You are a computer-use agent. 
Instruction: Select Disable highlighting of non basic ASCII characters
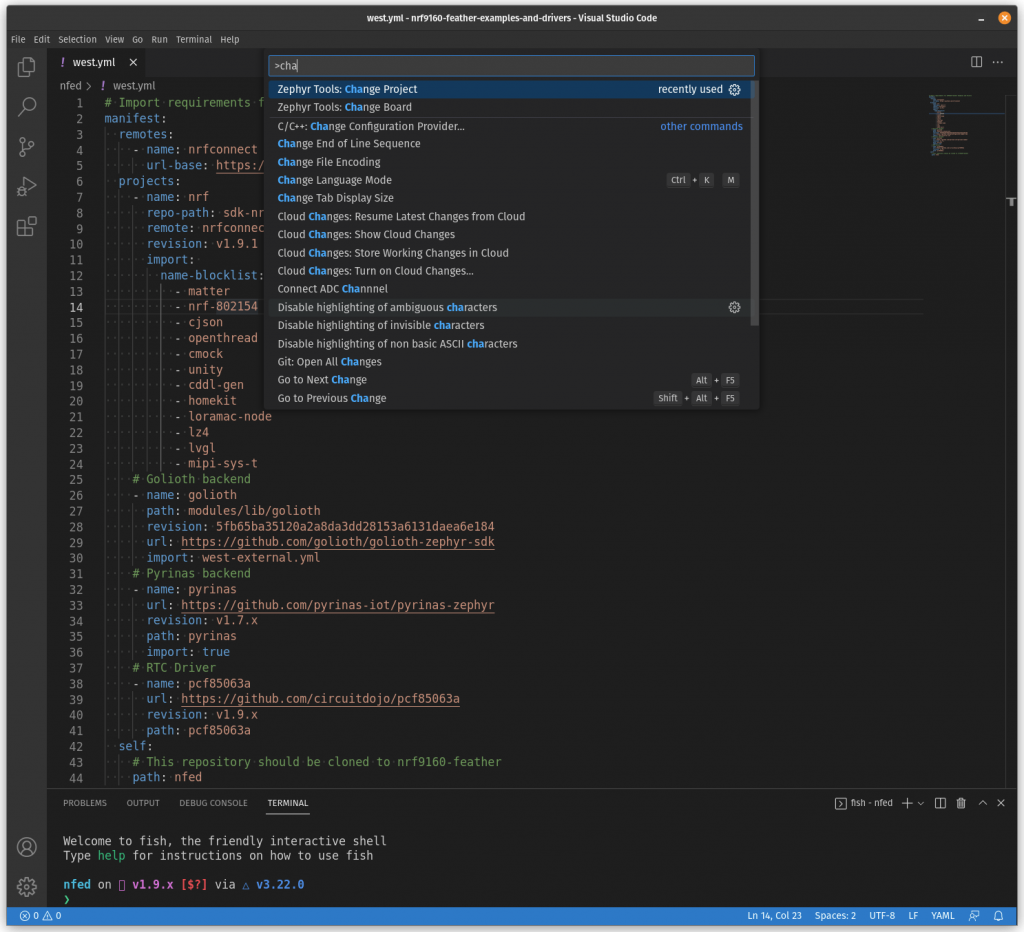[510, 344]
